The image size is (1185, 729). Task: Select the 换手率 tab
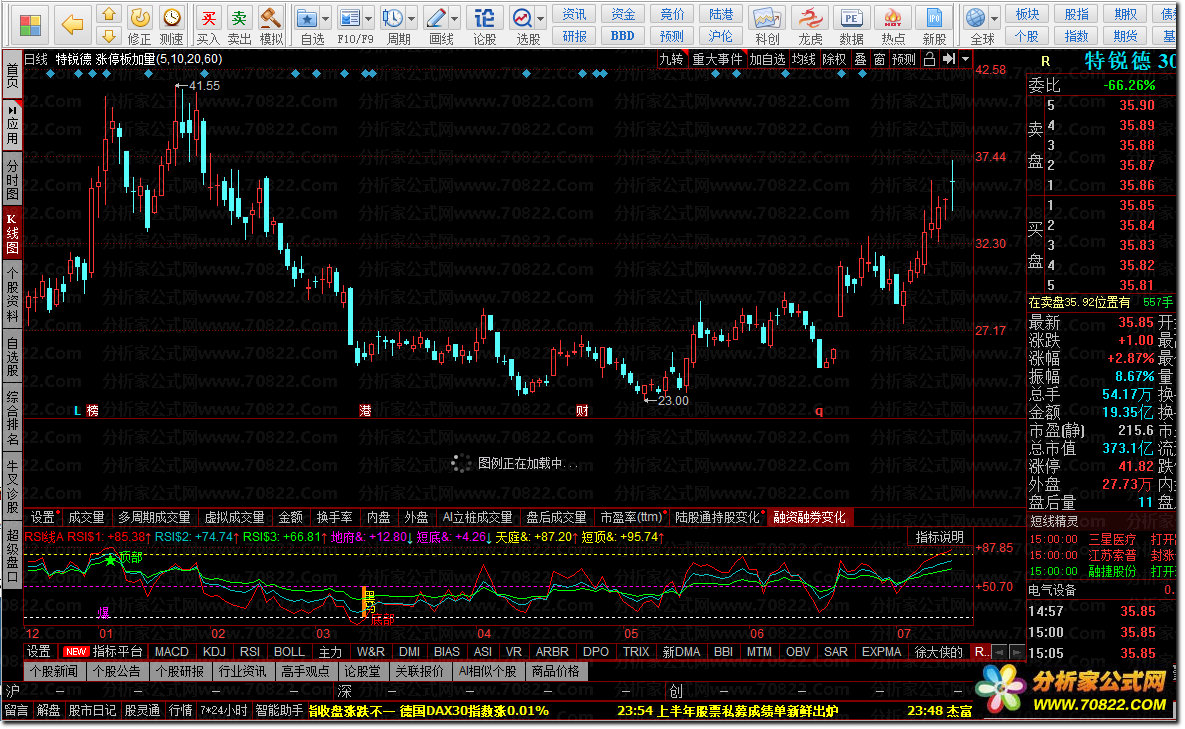click(x=335, y=517)
